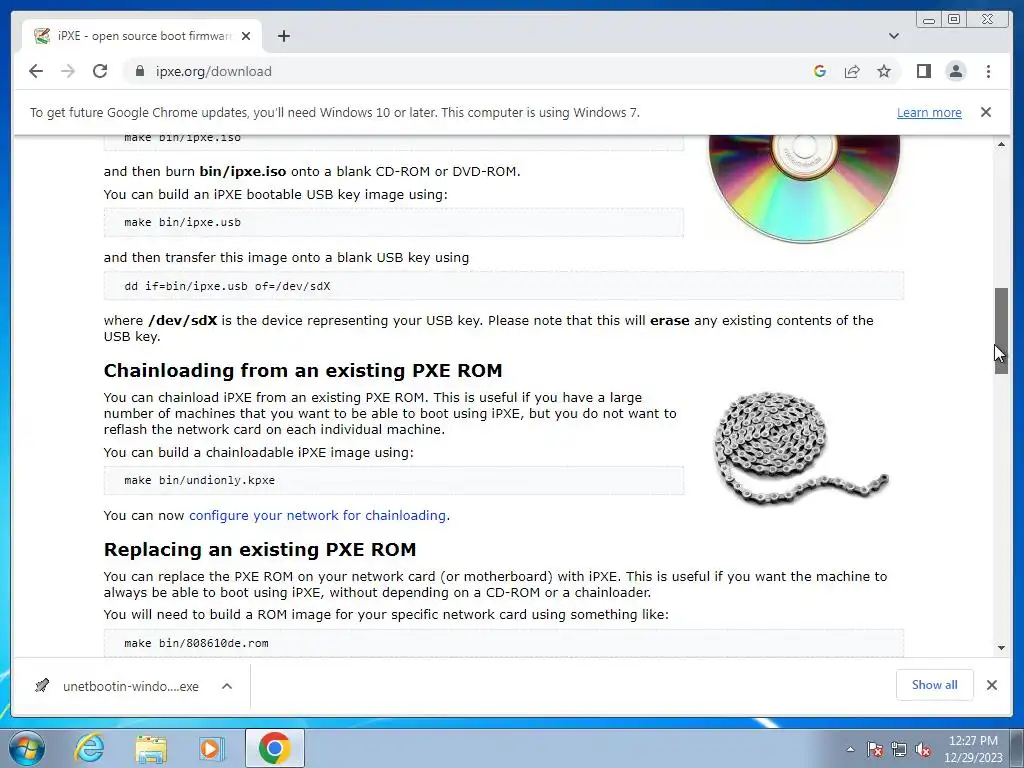Bookmark this page with the star icon
1024x768 pixels.
(x=884, y=71)
